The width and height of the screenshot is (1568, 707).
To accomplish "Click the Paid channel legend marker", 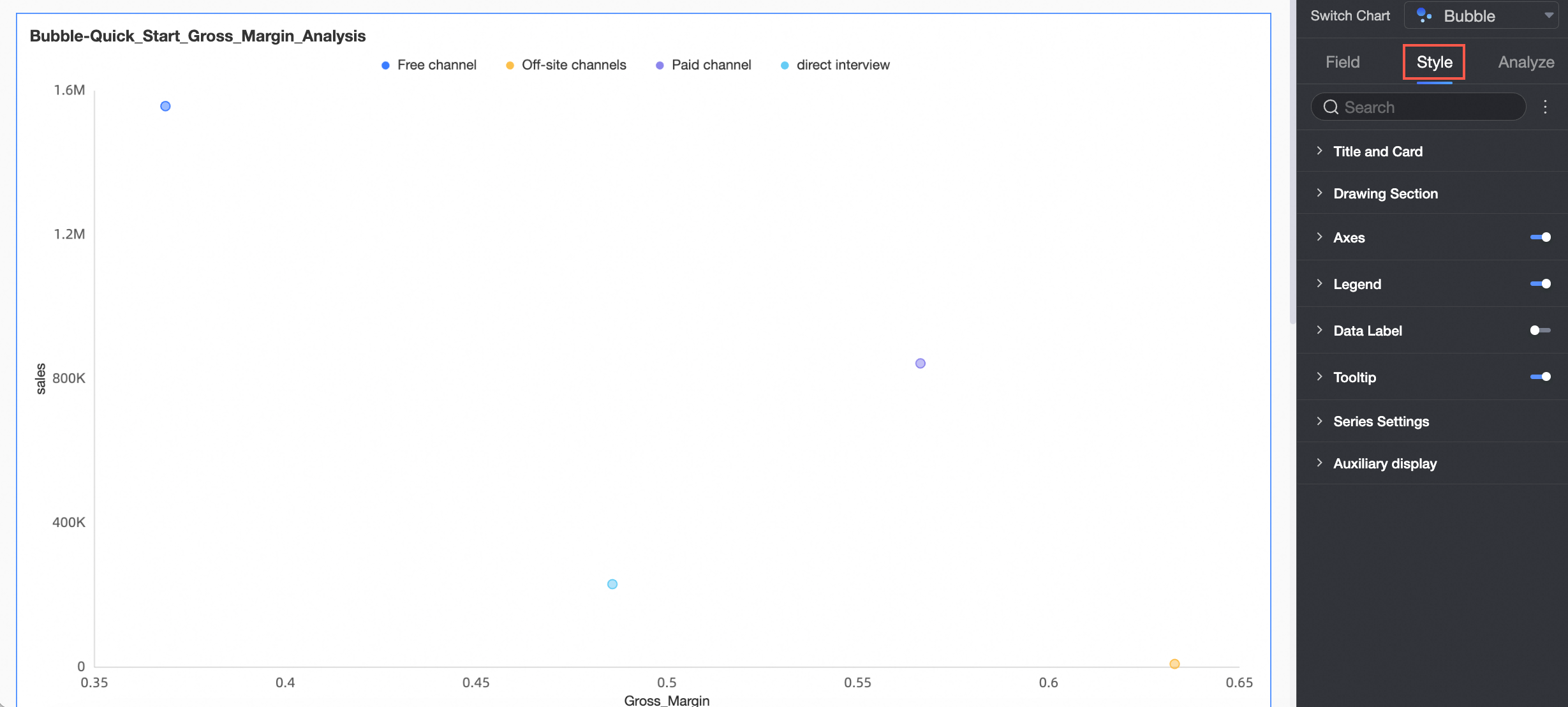I will [660, 65].
